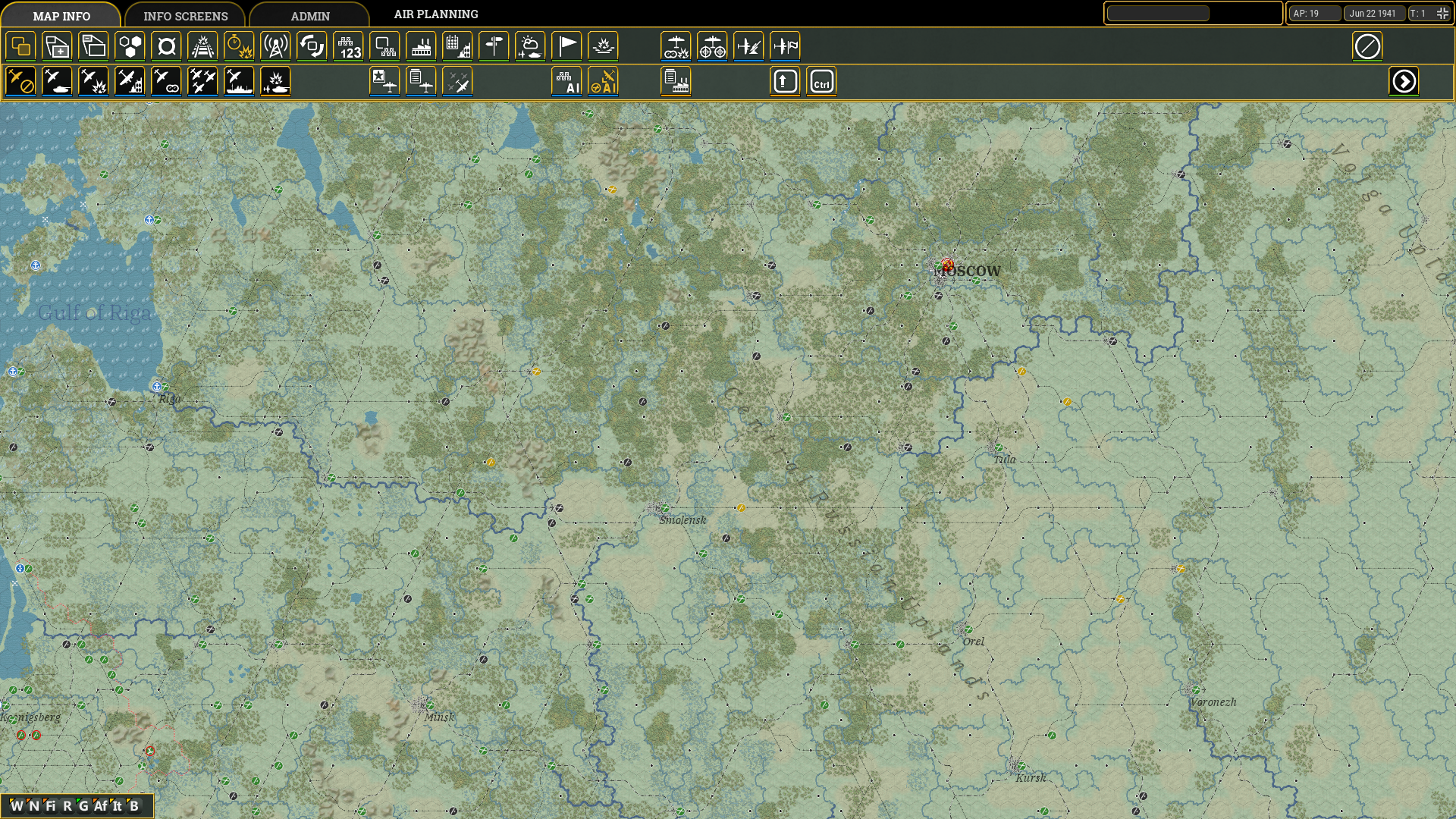Viewport: 1456px width, 819px height.
Task: Click the ground explosion icon
Action: (603, 46)
